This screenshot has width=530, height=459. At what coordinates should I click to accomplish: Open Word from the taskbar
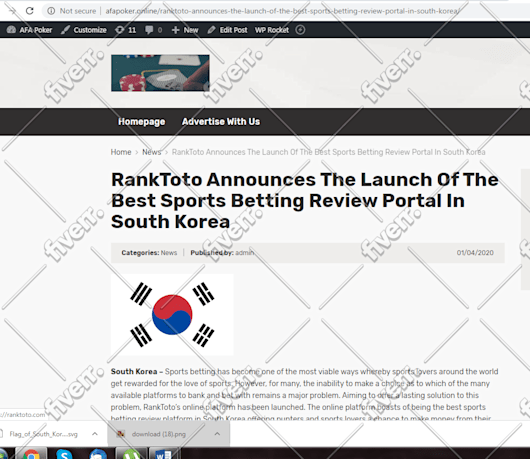pyautogui.click(x=163, y=454)
